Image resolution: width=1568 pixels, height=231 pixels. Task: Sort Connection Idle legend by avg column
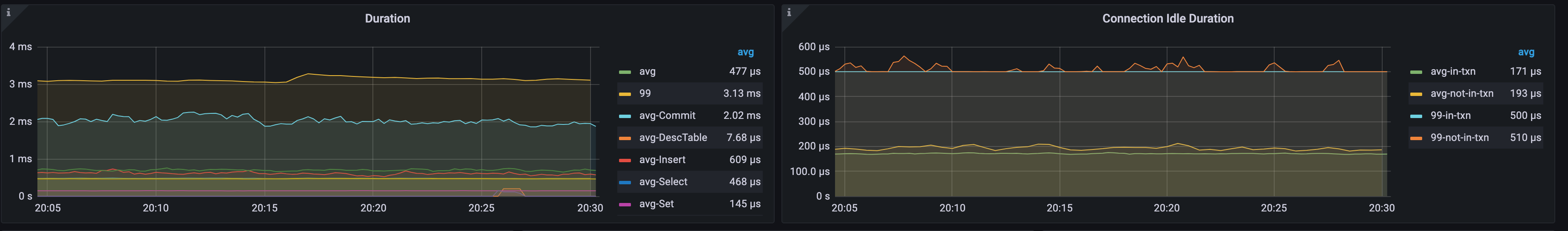[x=1525, y=52]
